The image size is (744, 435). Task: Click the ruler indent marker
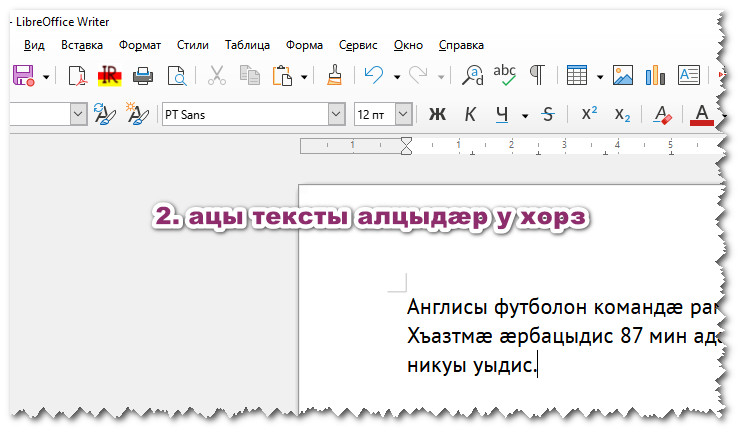coord(406,146)
